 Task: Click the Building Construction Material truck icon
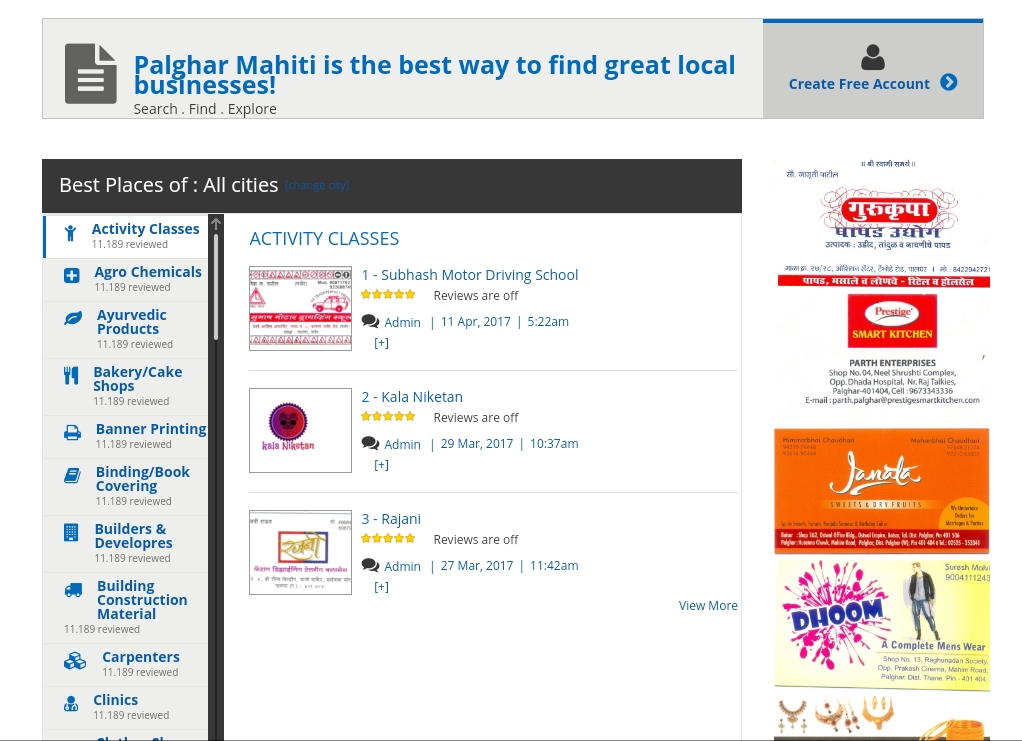[74, 590]
